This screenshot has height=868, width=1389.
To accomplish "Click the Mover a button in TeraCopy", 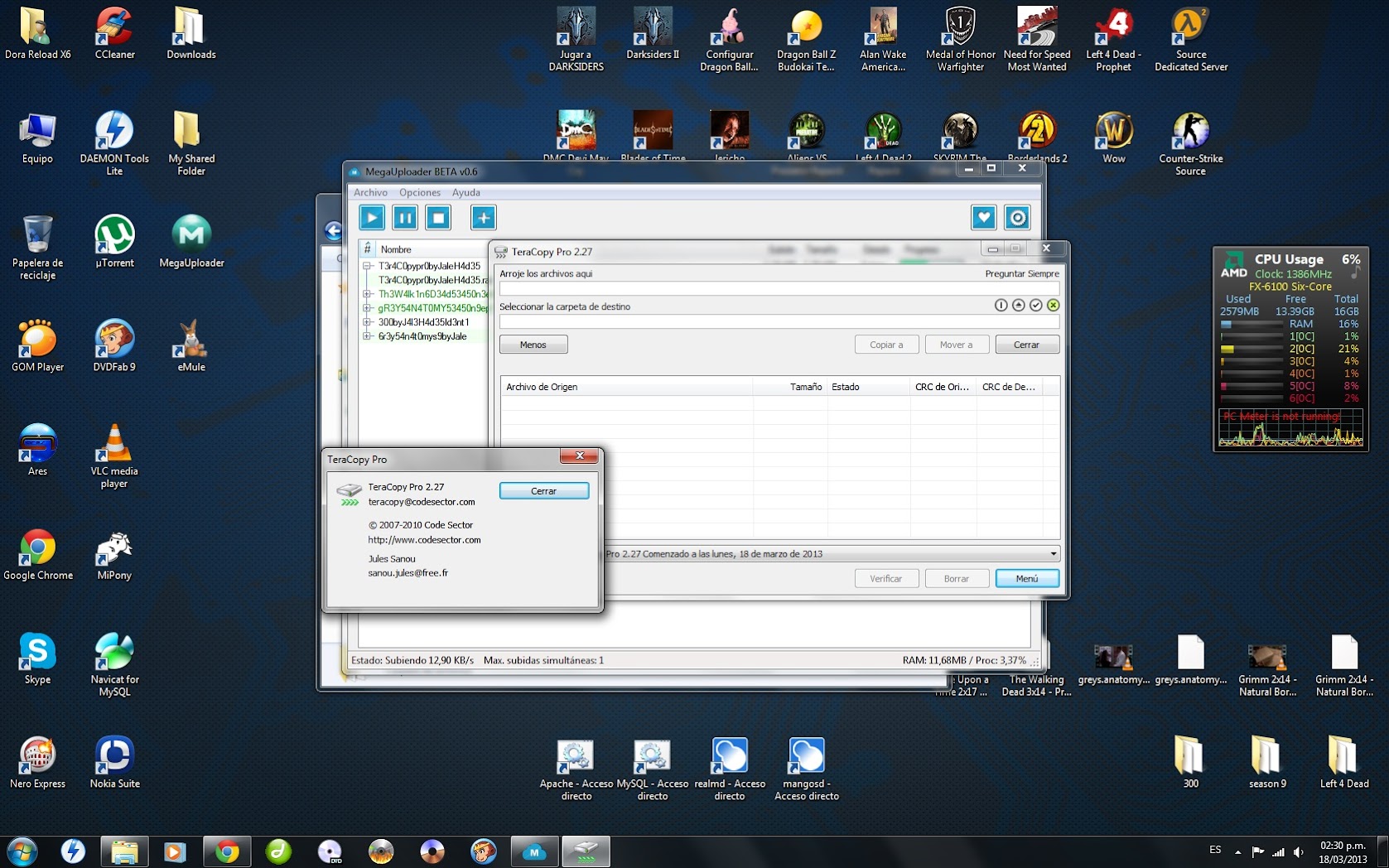I will point(957,345).
